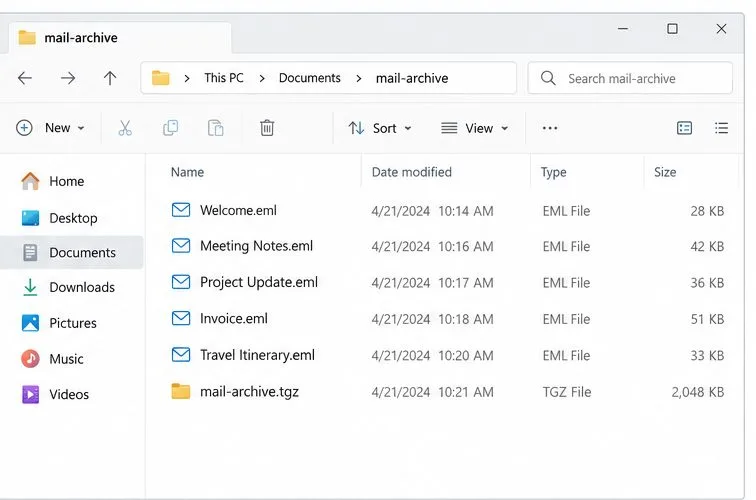
Task: Click the Travel Itinerary.eml envelope icon
Action: click(181, 355)
